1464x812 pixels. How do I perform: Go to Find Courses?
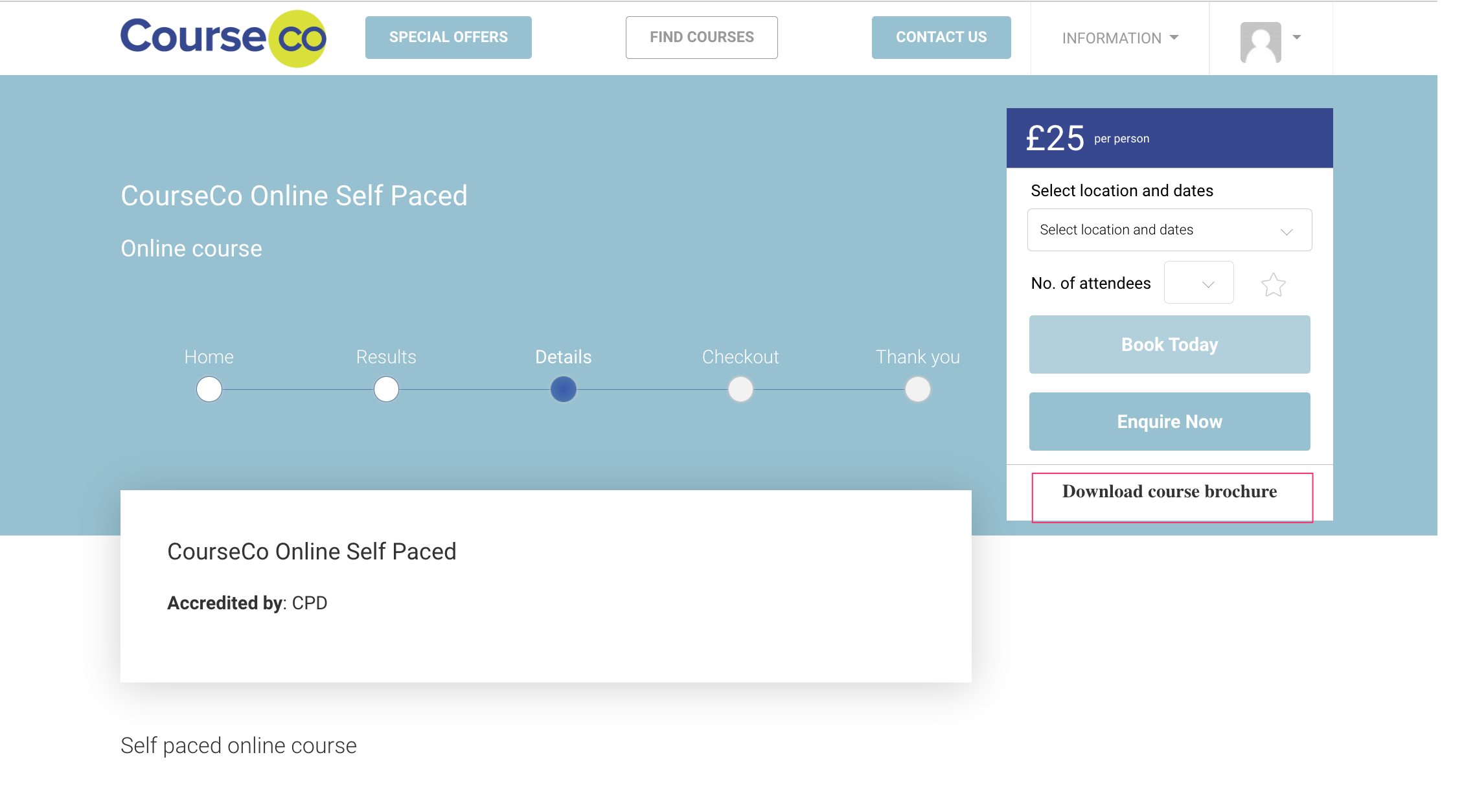[702, 38]
